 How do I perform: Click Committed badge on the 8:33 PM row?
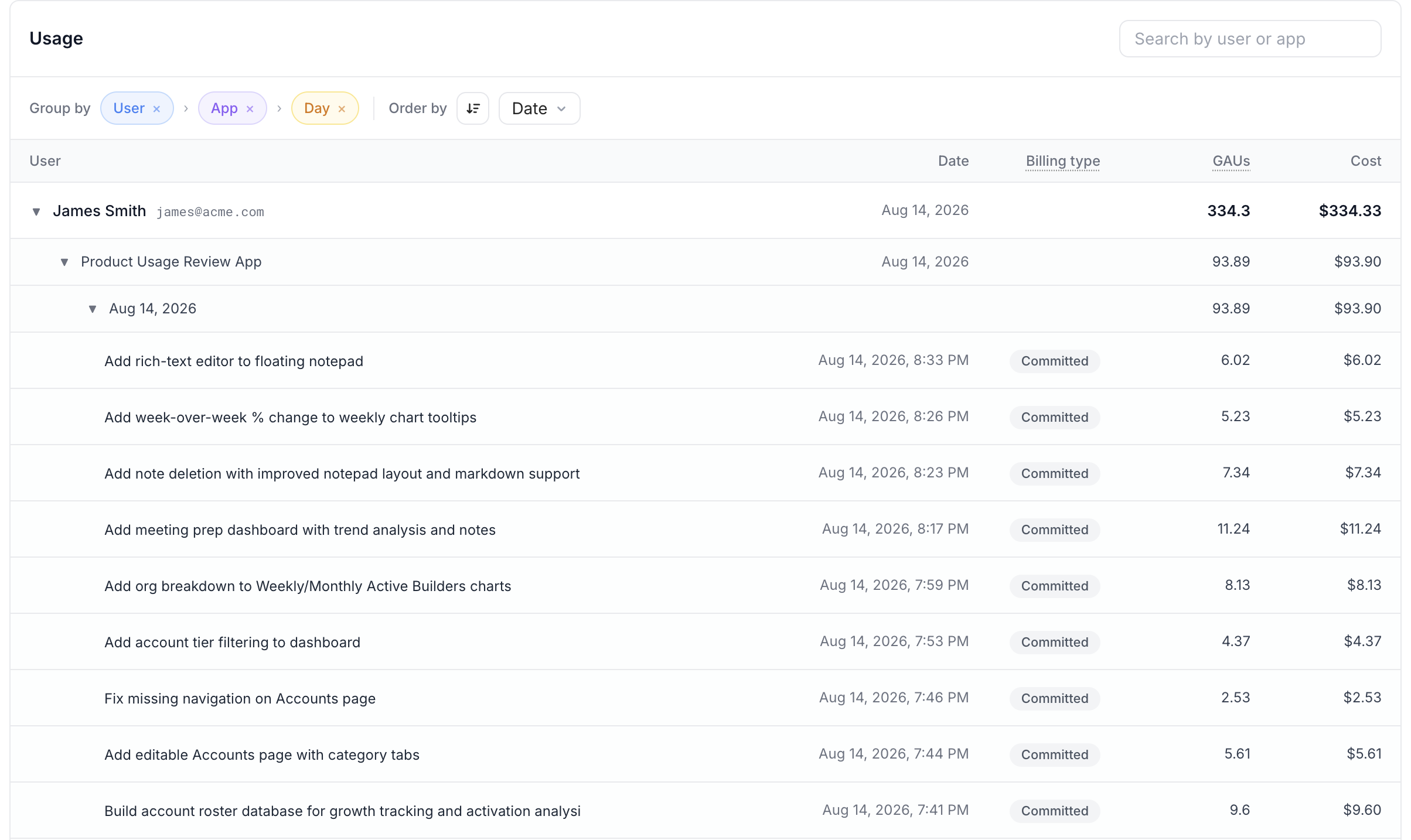tap(1055, 361)
